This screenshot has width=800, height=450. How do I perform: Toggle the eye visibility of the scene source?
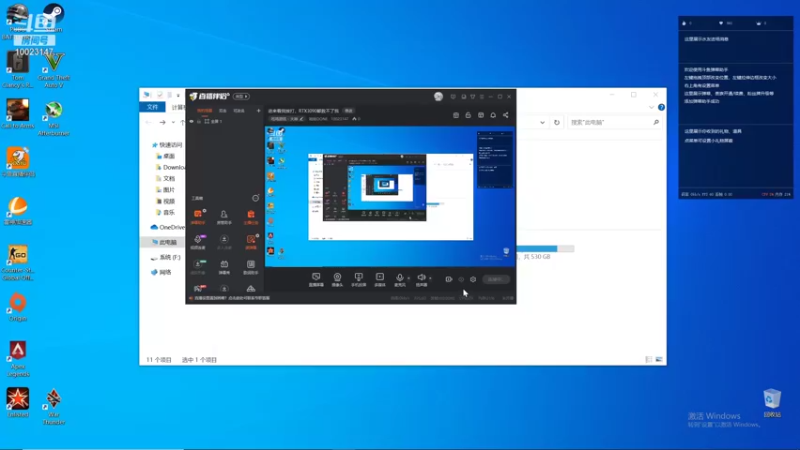(x=192, y=121)
